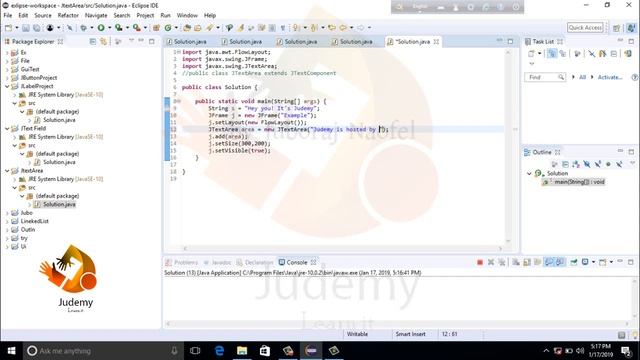Click the Smart Insert status bar entry

point(410,334)
